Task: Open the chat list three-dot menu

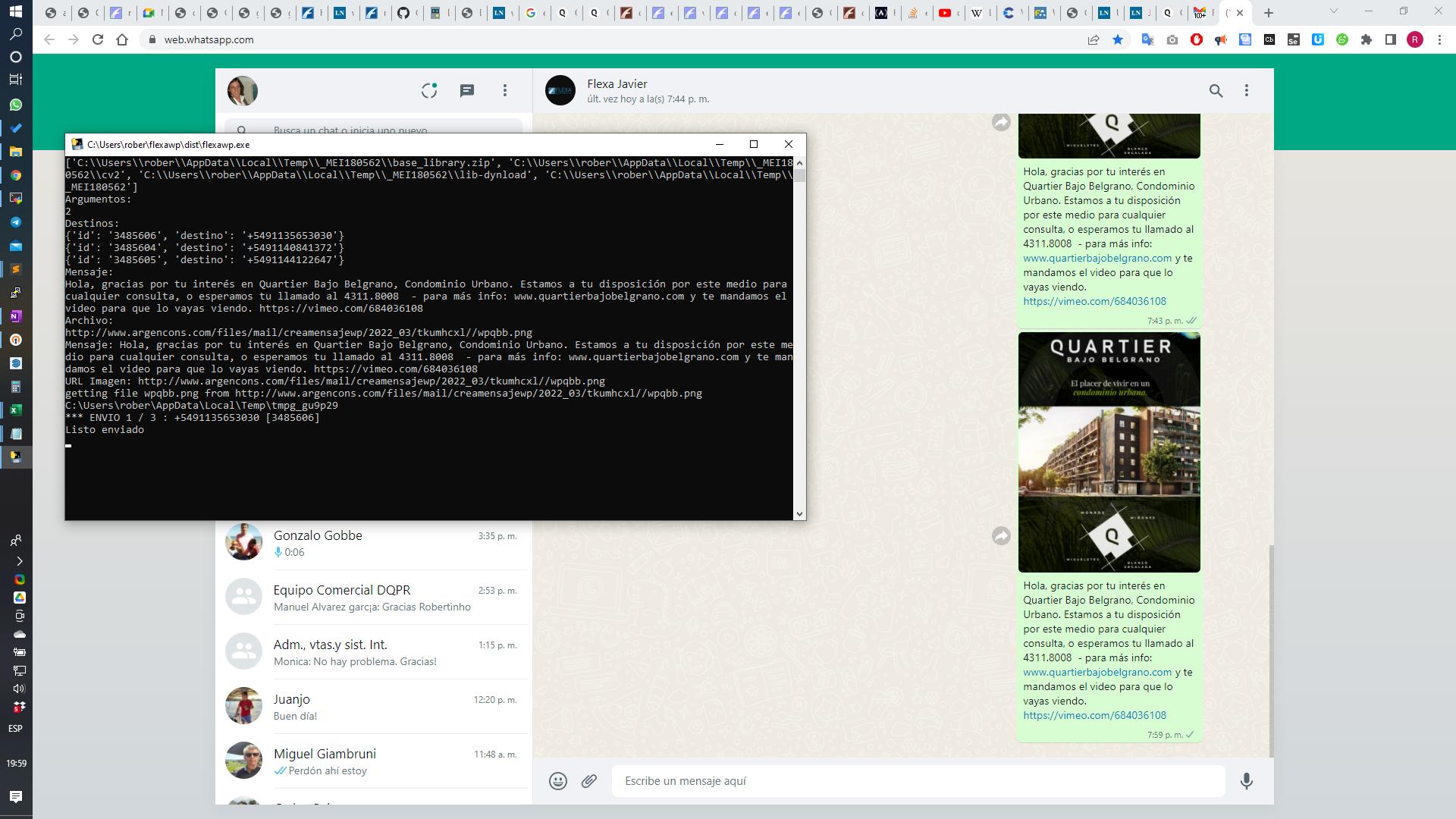Action: coord(505,91)
